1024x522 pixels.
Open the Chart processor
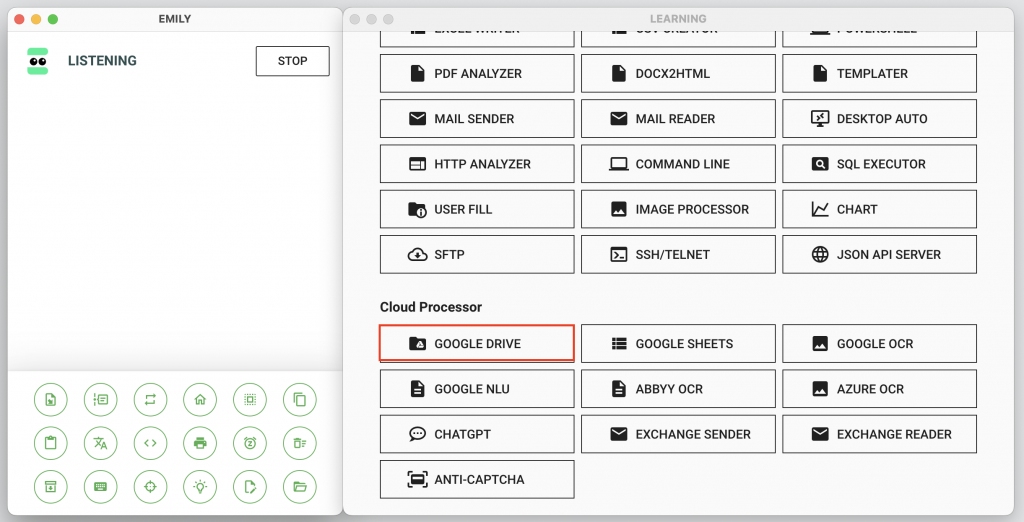879,209
